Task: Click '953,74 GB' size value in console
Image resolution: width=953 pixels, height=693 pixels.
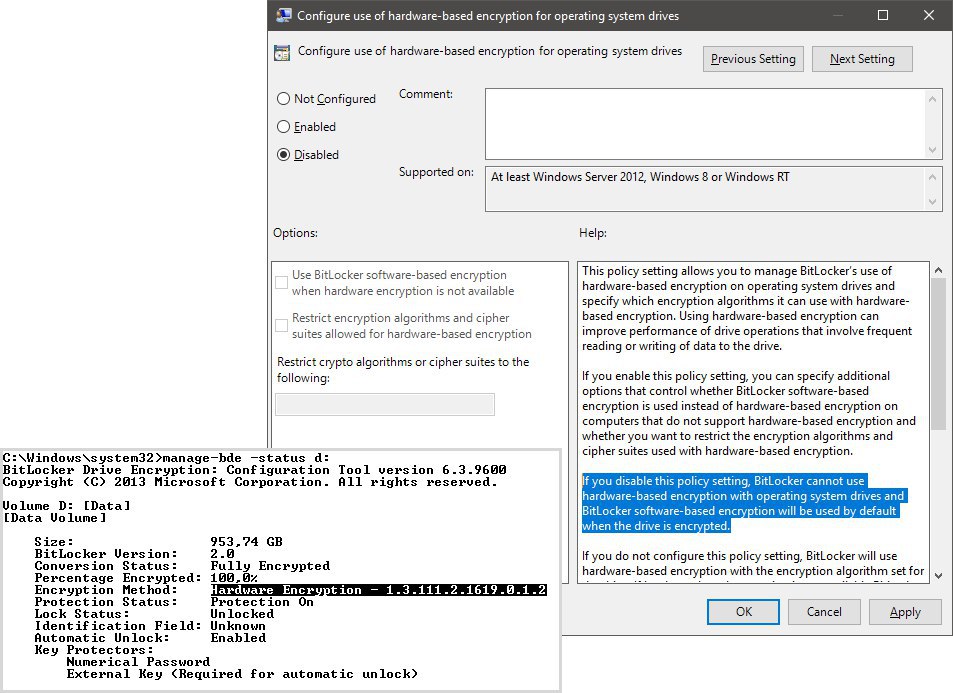Action: (x=246, y=542)
